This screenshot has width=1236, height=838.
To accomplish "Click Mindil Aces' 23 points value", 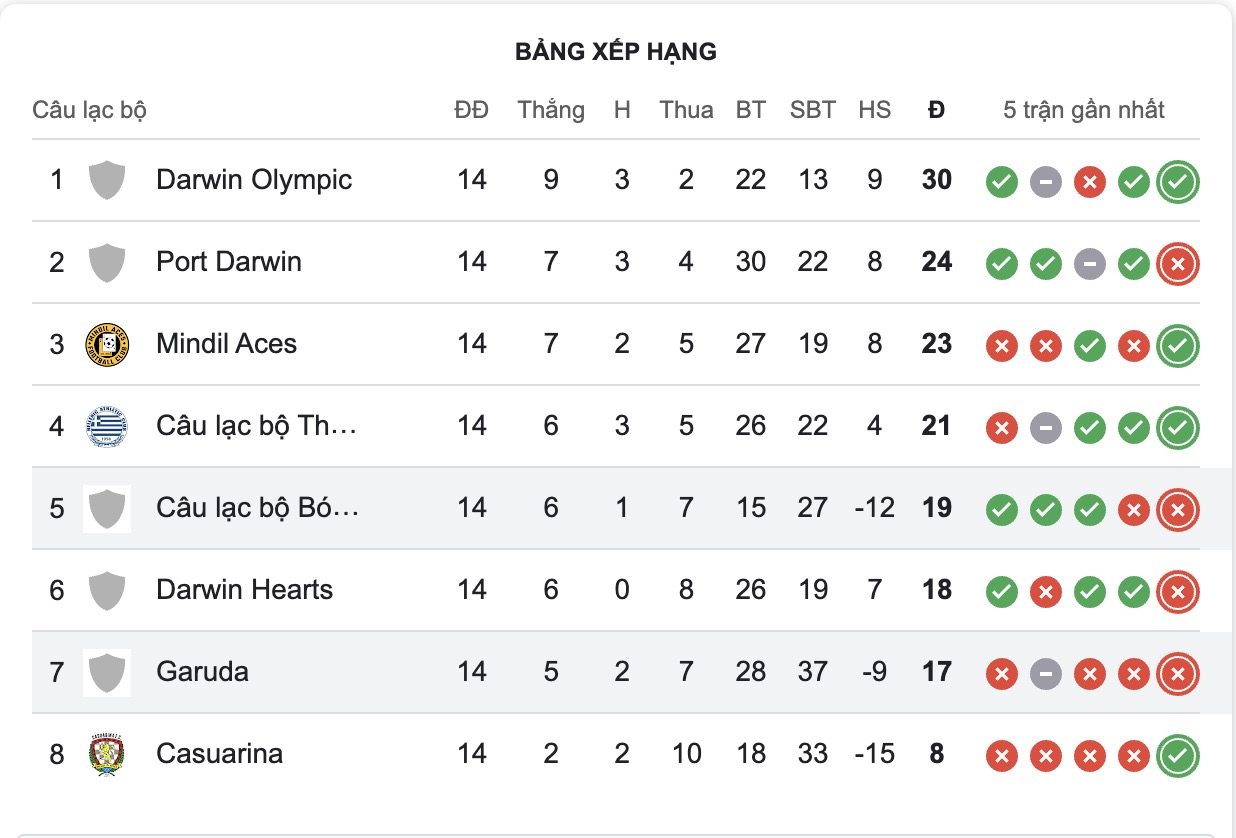I will click(x=936, y=344).
